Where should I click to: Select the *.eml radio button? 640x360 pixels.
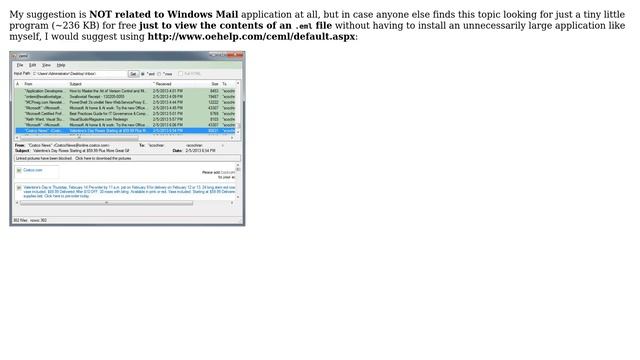pos(143,74)
